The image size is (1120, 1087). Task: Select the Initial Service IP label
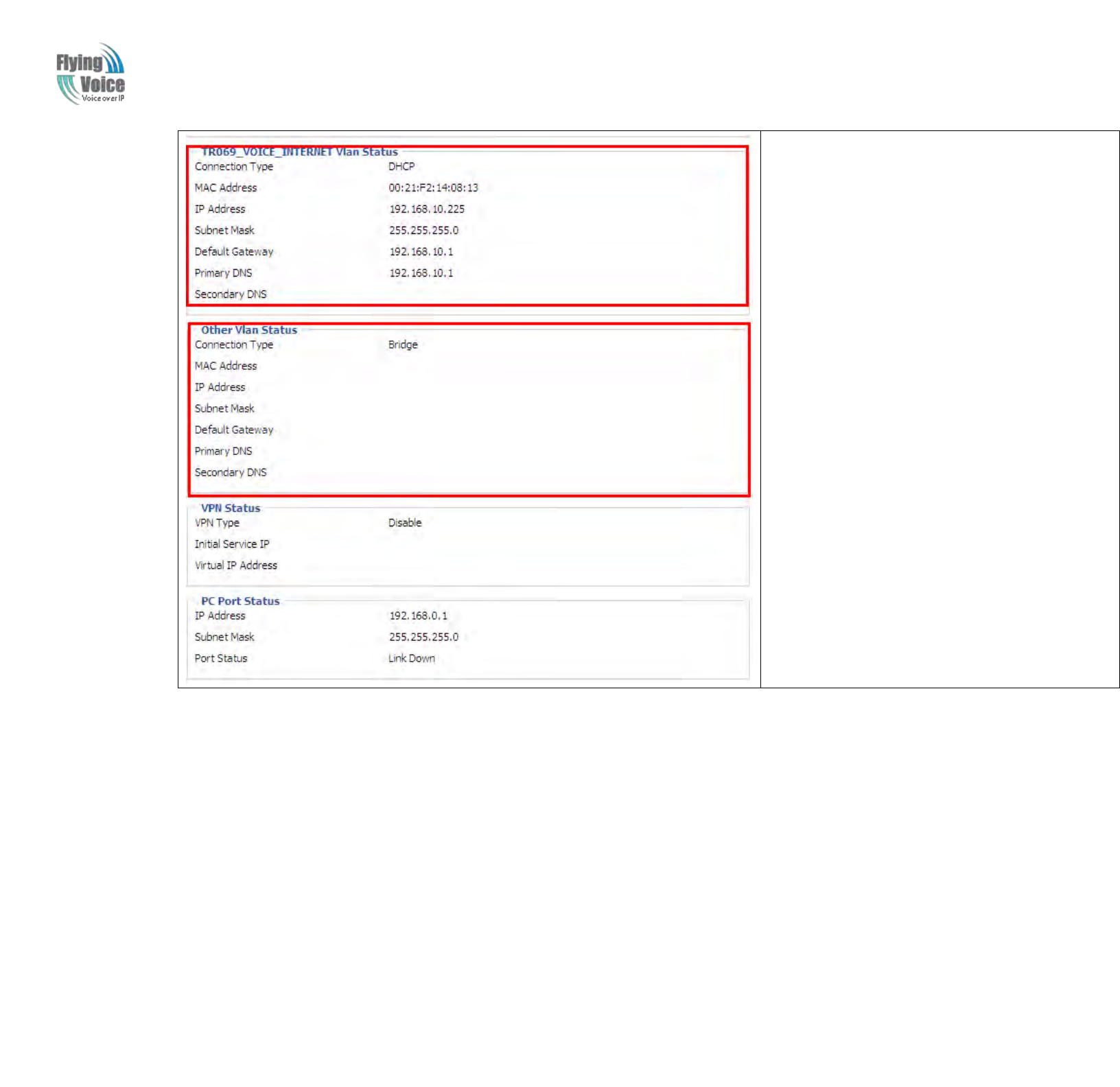tap(232, 544)
